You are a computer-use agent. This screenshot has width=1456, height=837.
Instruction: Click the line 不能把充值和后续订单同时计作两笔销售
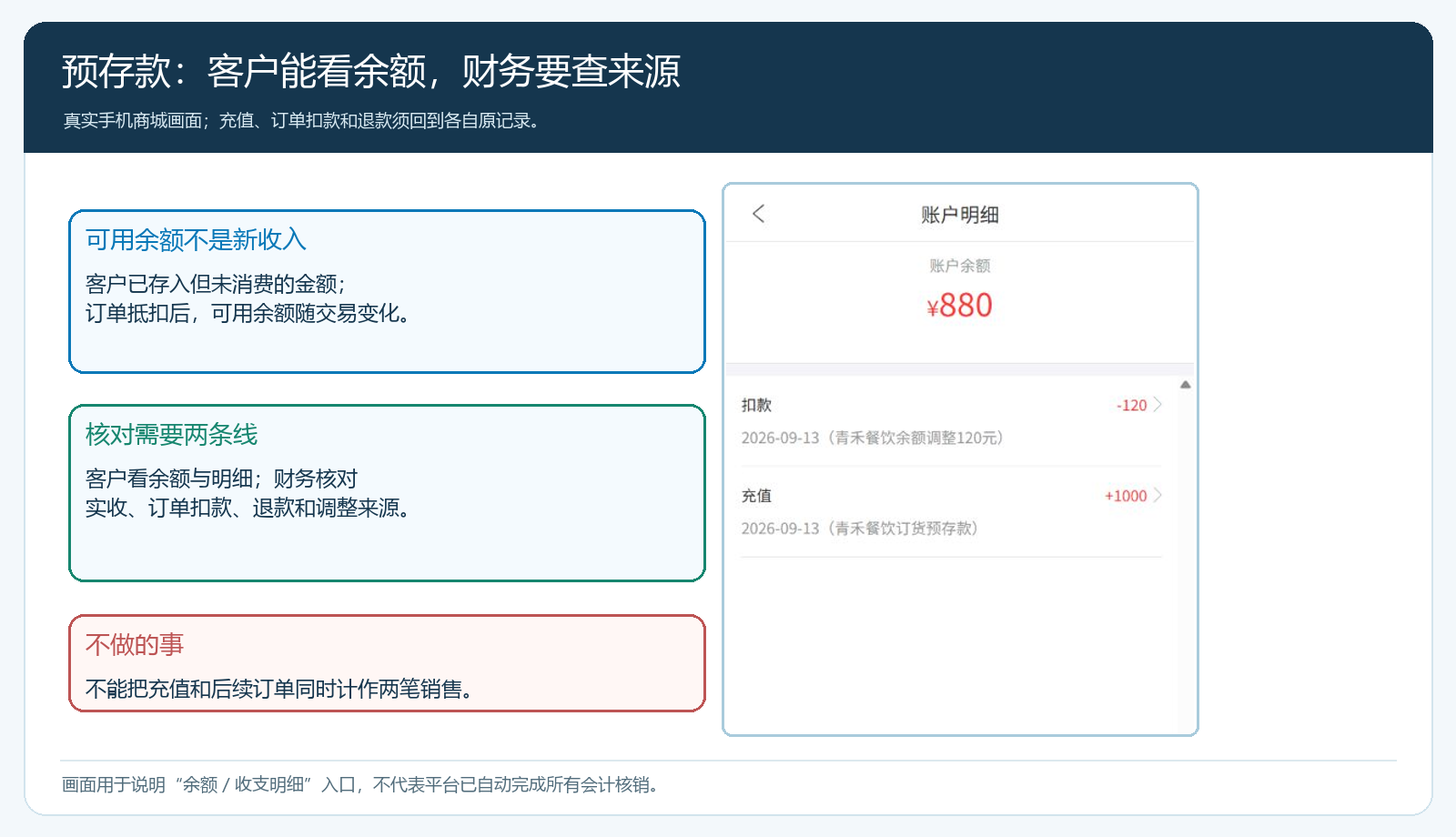click(281, 689)
